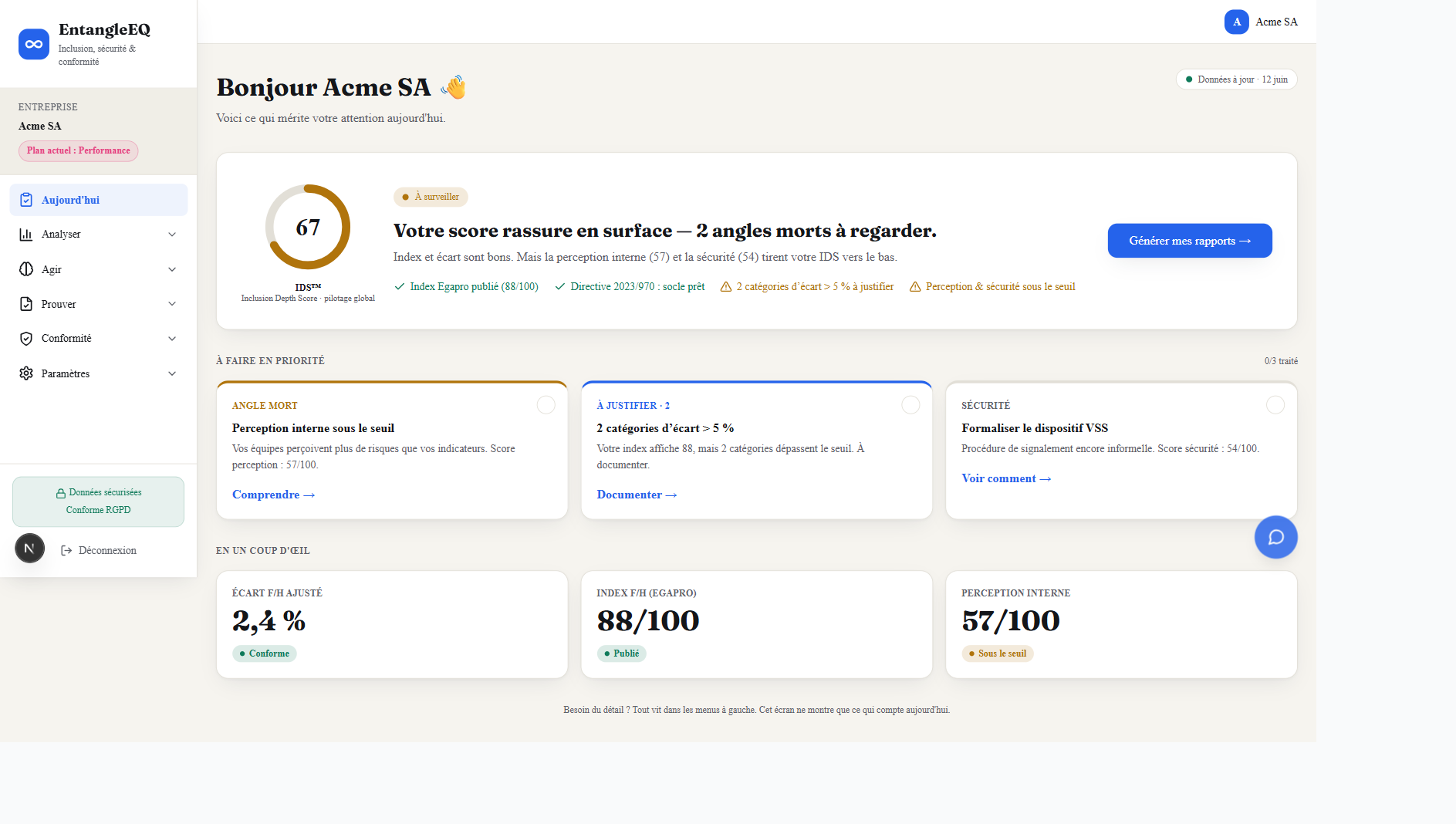Screen dimensions: 1456x824
Task: Click the Plan actuel : Performance badge
Action: point(79,151)
